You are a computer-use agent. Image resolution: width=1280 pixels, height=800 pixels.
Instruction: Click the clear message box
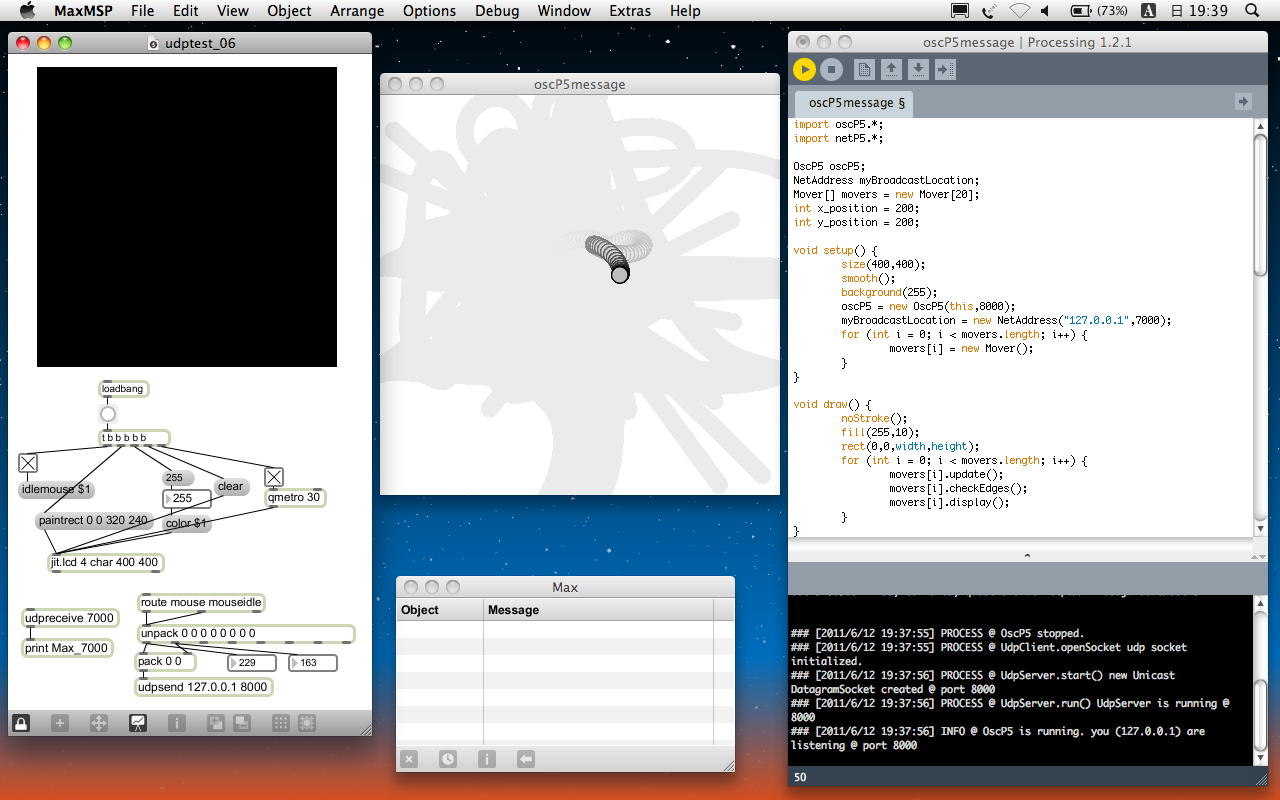(x=230, y=487)
